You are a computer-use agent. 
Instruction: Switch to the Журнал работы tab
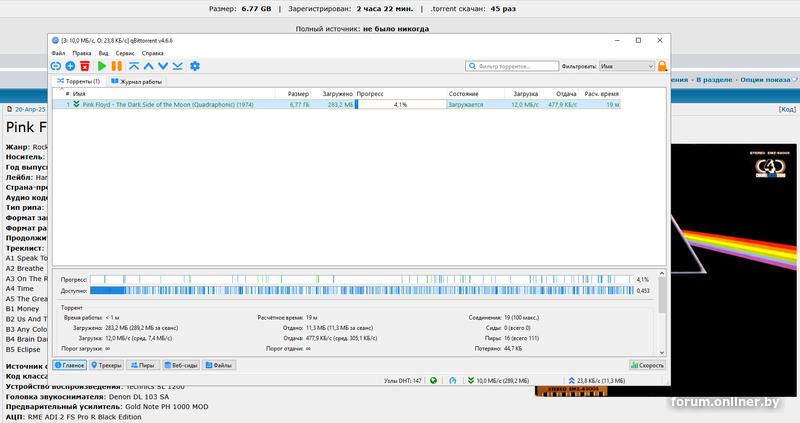coord(136,81)
